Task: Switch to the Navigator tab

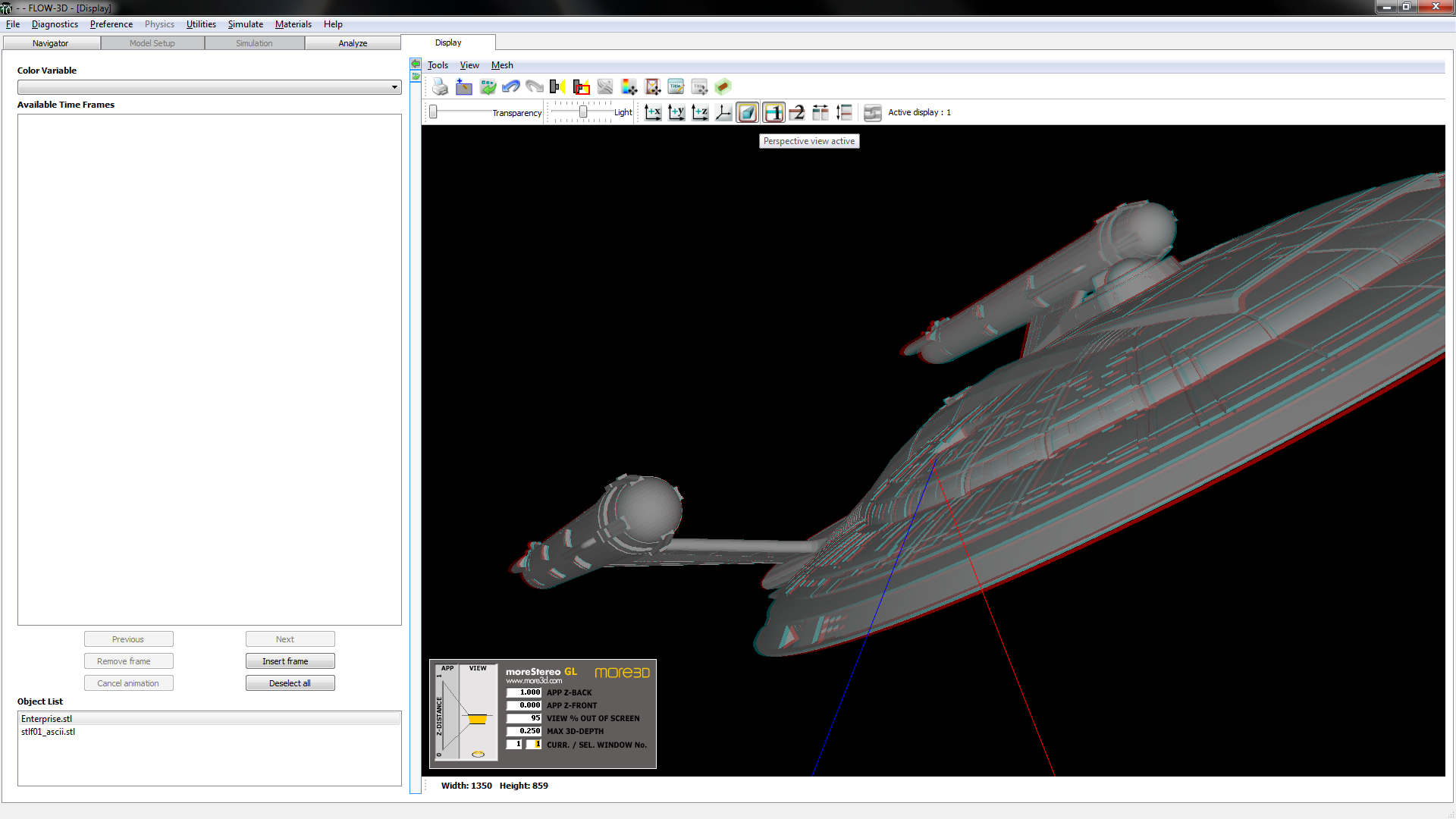Action: coord(50,43)
